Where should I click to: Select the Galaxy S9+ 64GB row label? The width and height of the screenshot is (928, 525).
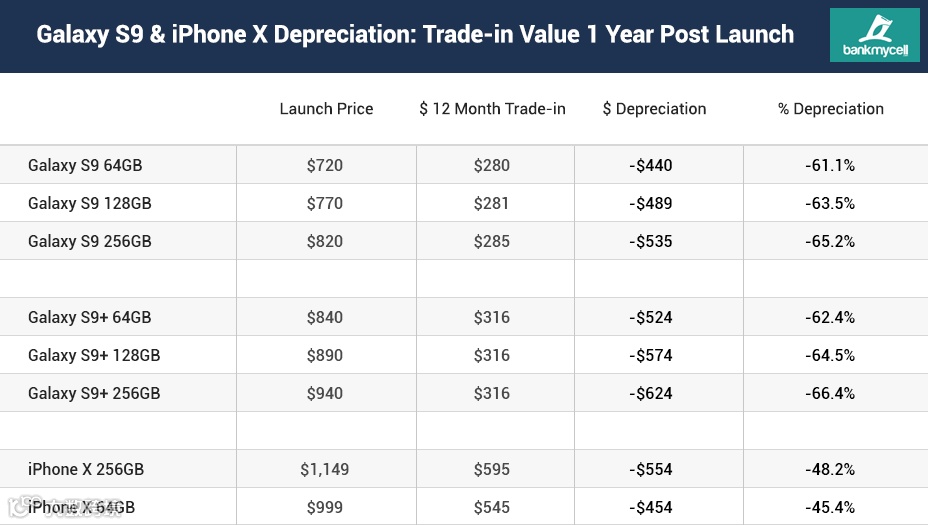click(89, 317)
